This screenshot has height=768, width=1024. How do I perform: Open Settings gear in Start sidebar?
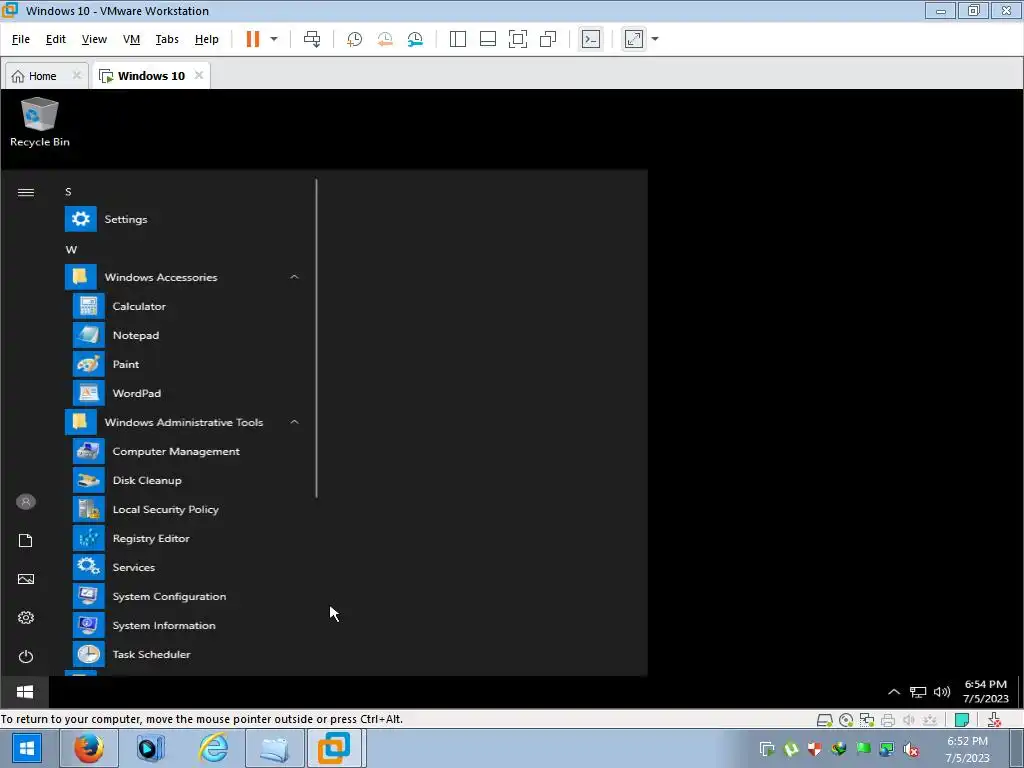(x=25, y=618)
